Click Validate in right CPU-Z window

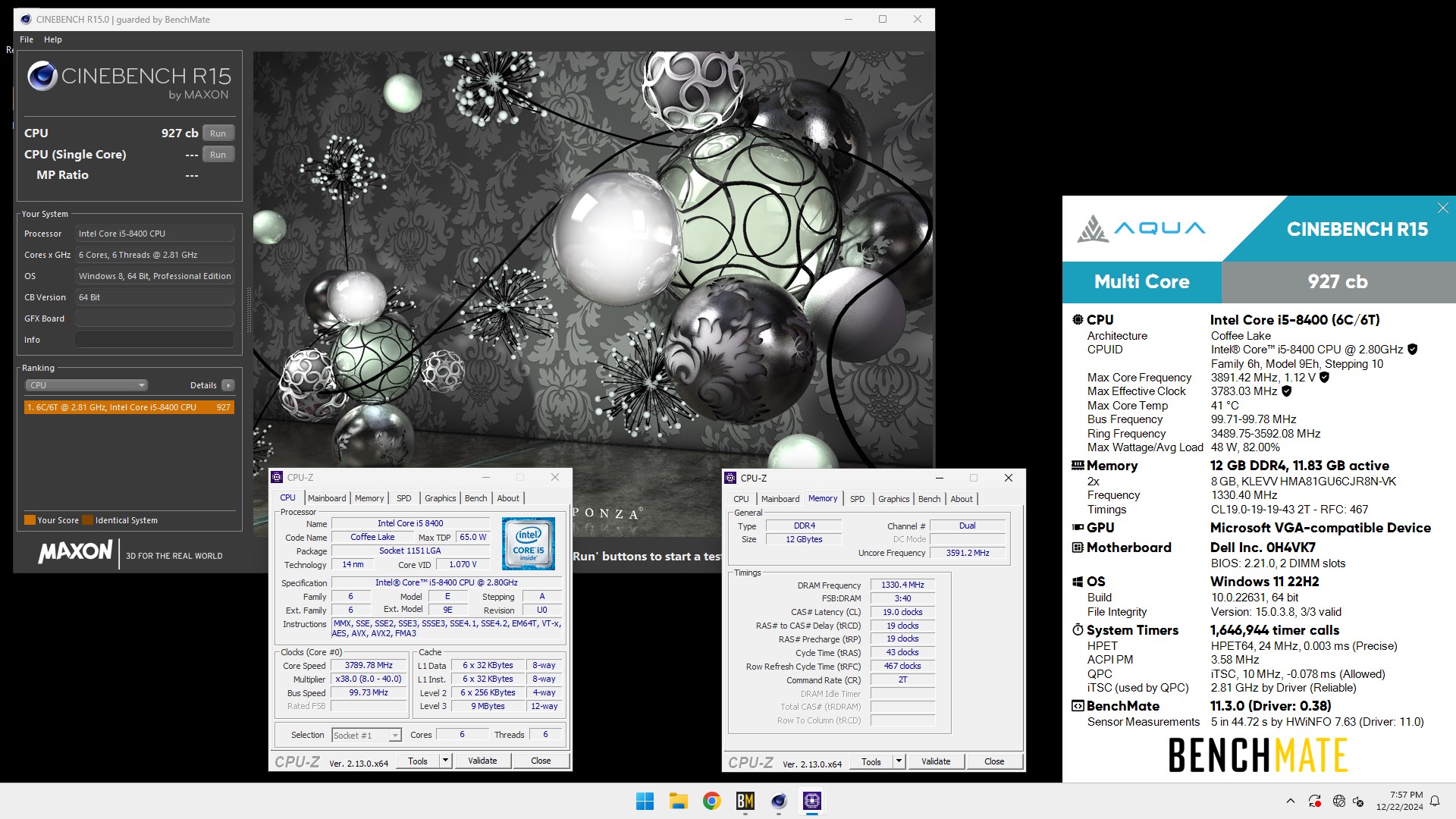click(936, 762)
